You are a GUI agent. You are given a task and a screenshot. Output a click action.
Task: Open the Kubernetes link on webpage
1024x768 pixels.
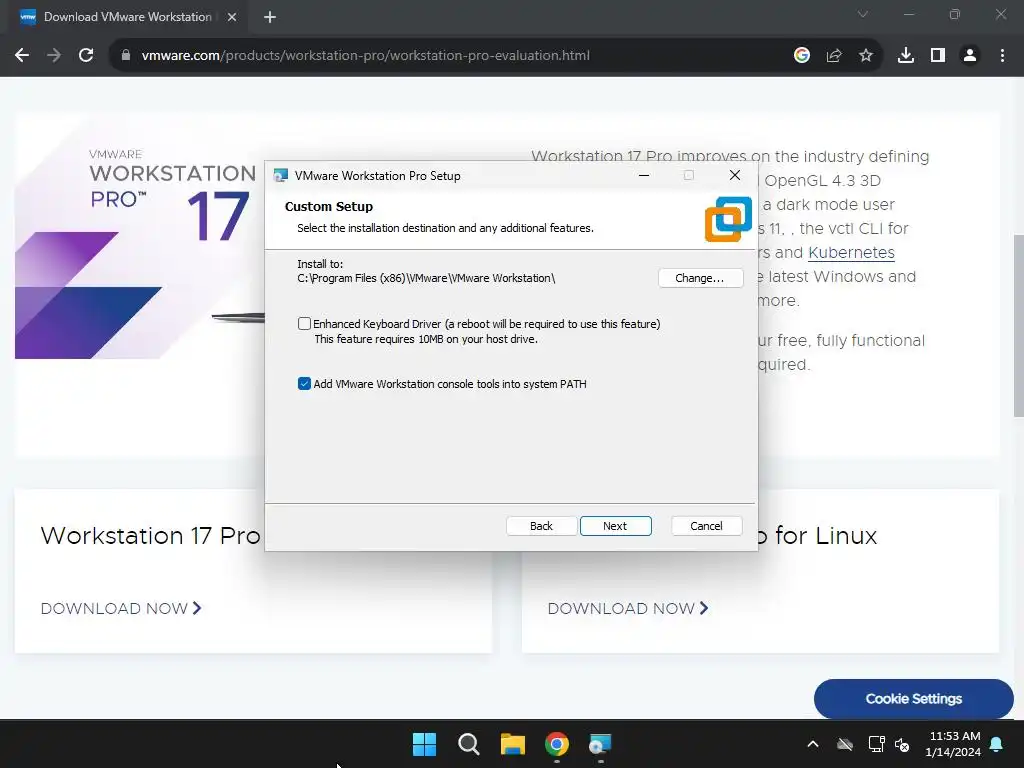click(x=851, y=252)
